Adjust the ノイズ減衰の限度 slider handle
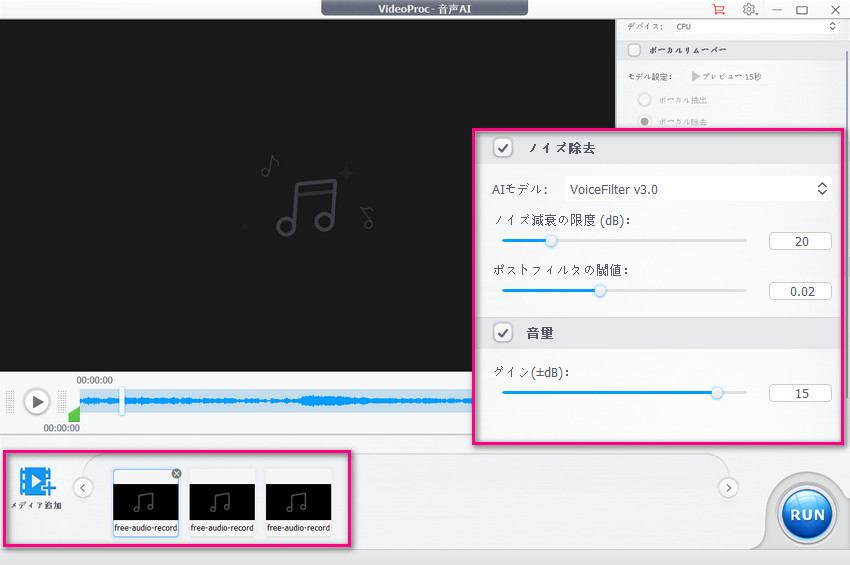The height and width of the screenshot is (565, 850). point(551,241)
